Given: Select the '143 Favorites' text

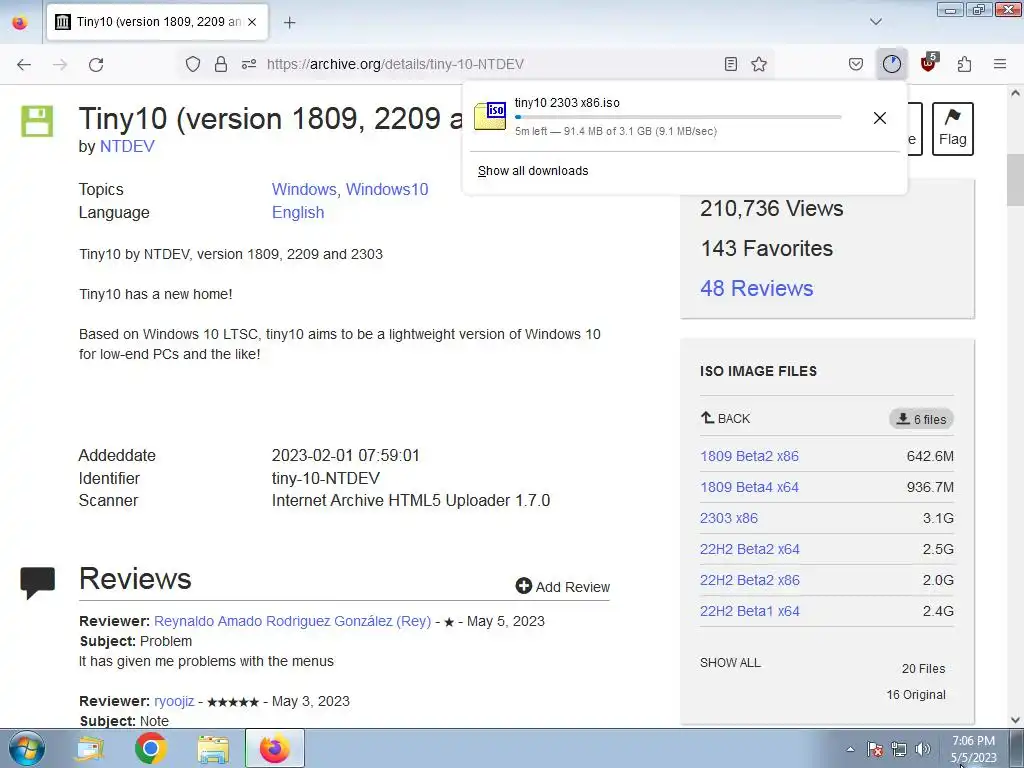Looking at the screenshot, I should coord(767,248).
